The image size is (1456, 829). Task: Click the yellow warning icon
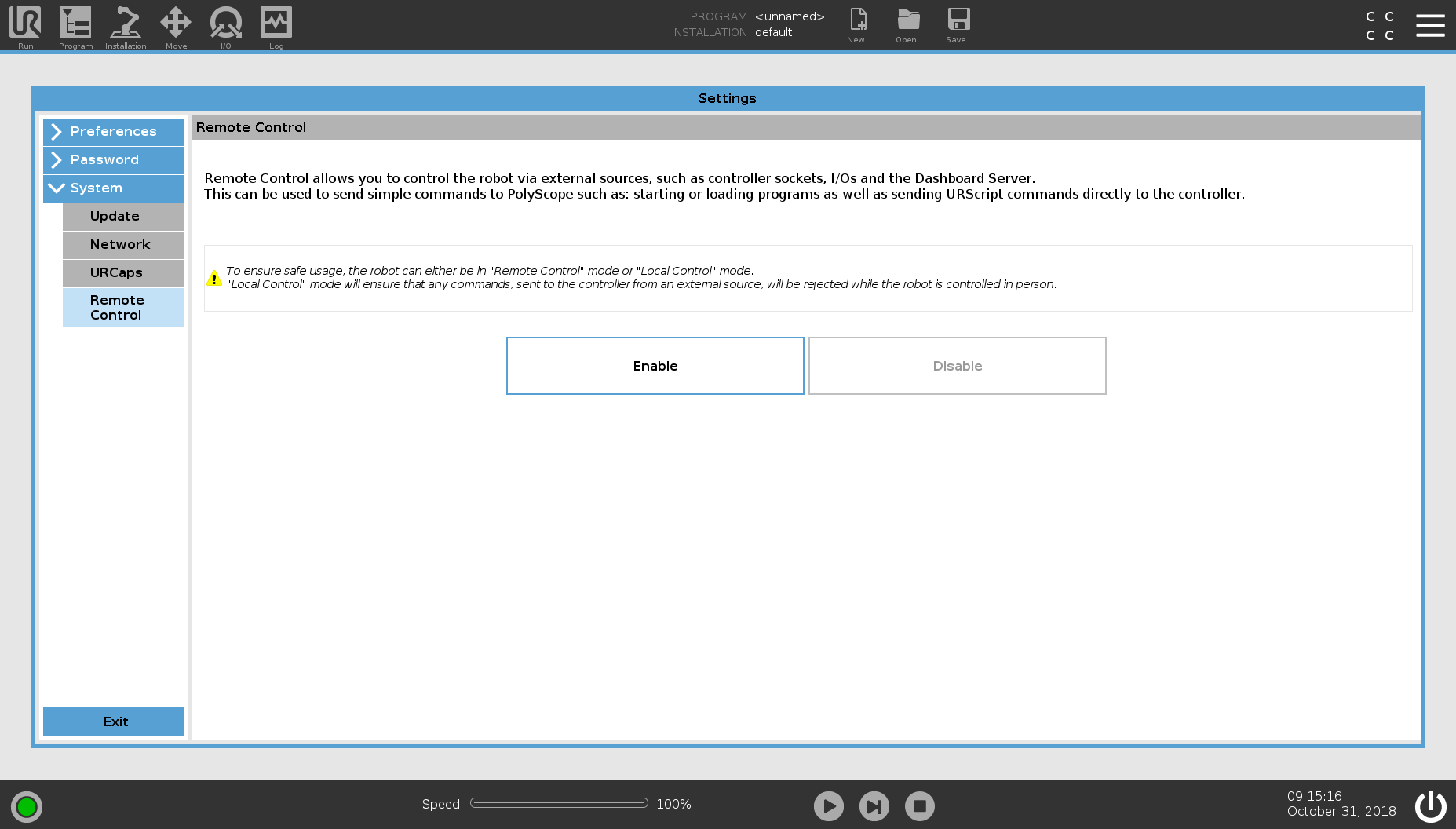pyautogui.click(x=213, y=278)
